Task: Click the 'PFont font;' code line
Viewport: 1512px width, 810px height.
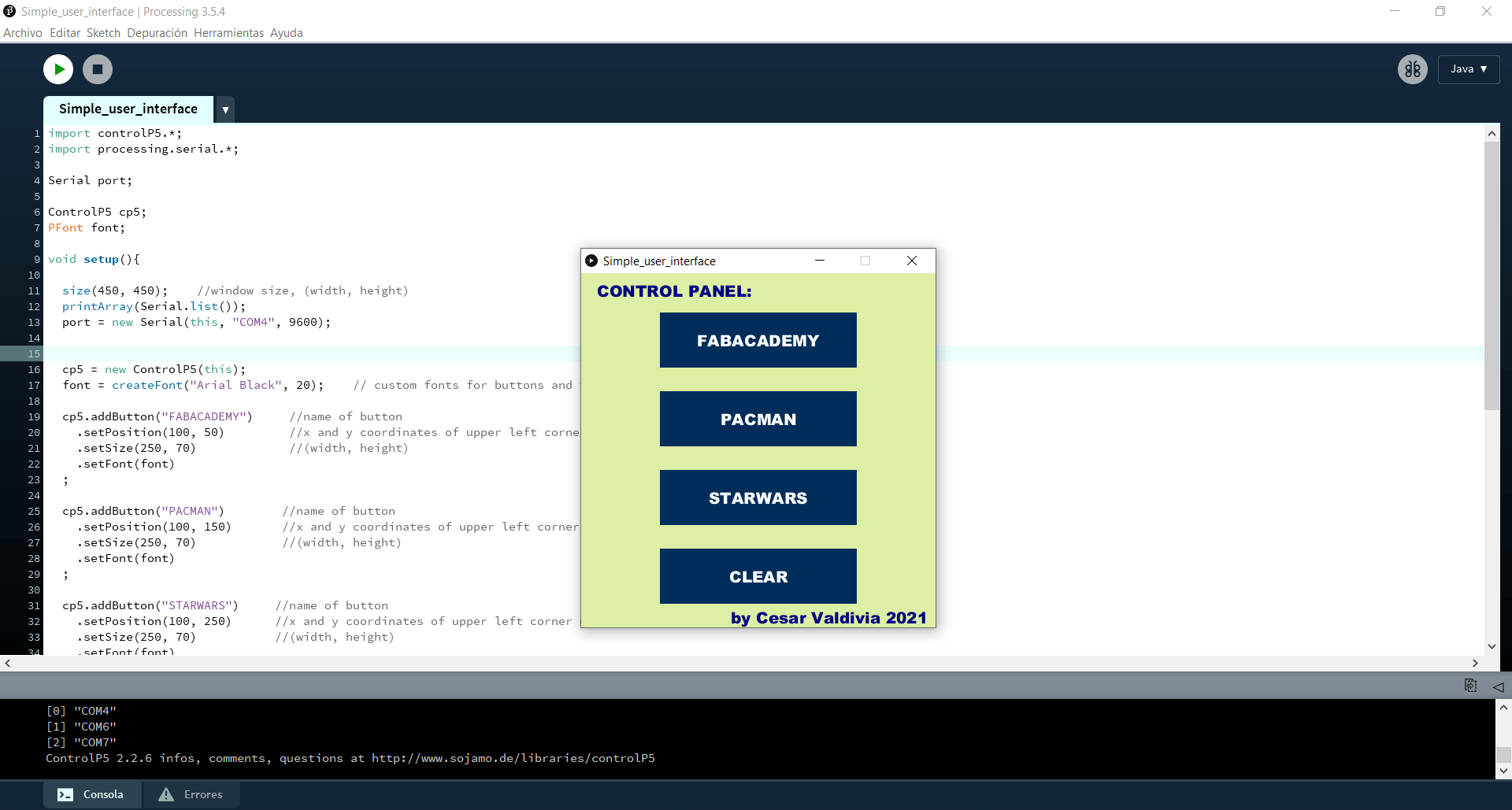Action: coord(87,227)
